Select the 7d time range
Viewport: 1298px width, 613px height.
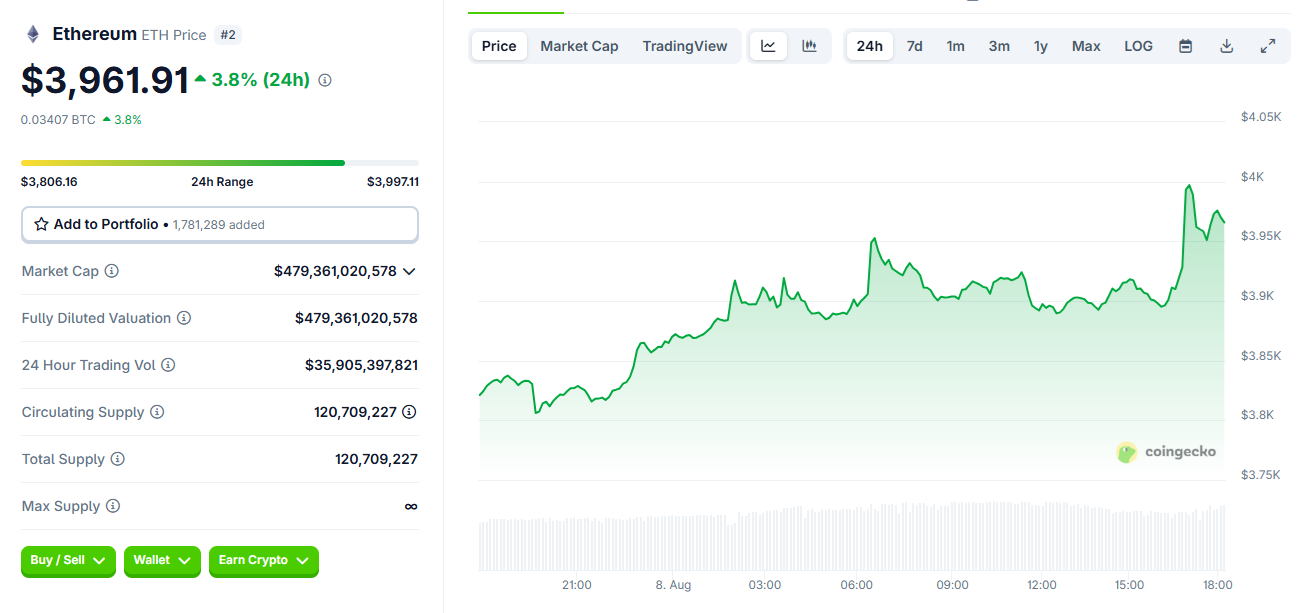(x=914, y=46)
